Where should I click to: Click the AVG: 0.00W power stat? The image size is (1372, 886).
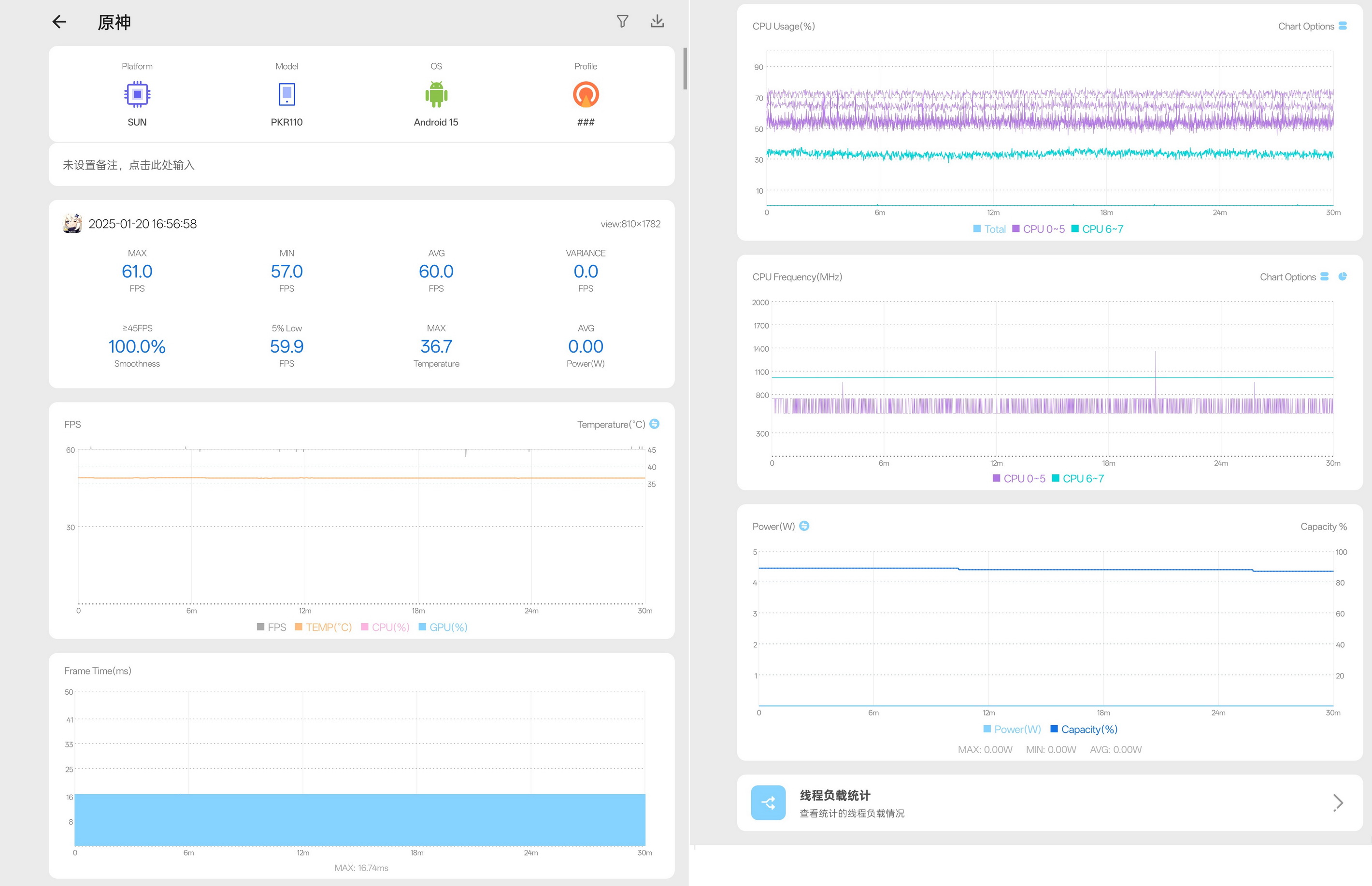click(1115, 750)
